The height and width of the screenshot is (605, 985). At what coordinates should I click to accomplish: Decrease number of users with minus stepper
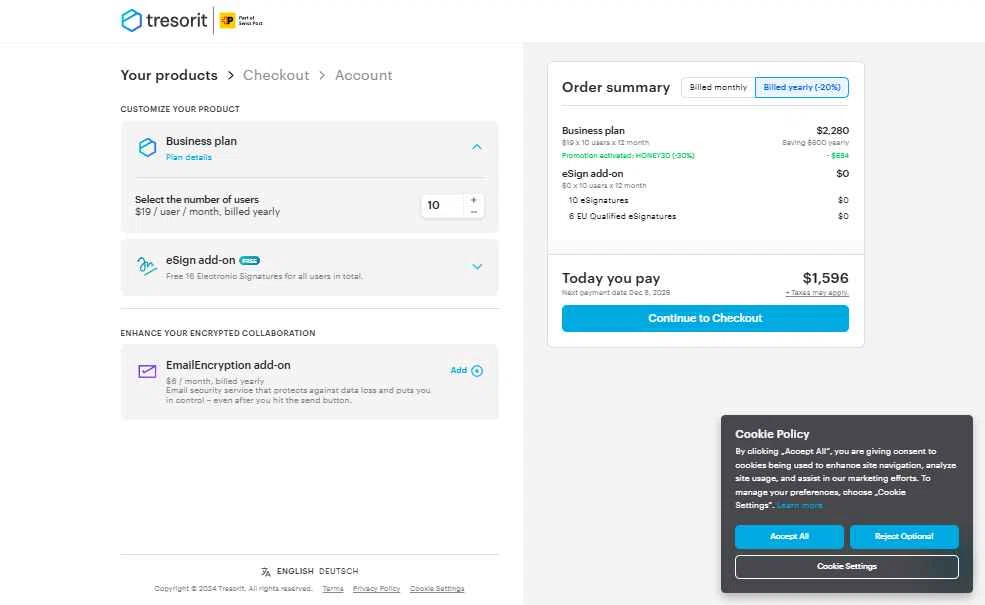[474, 212]
